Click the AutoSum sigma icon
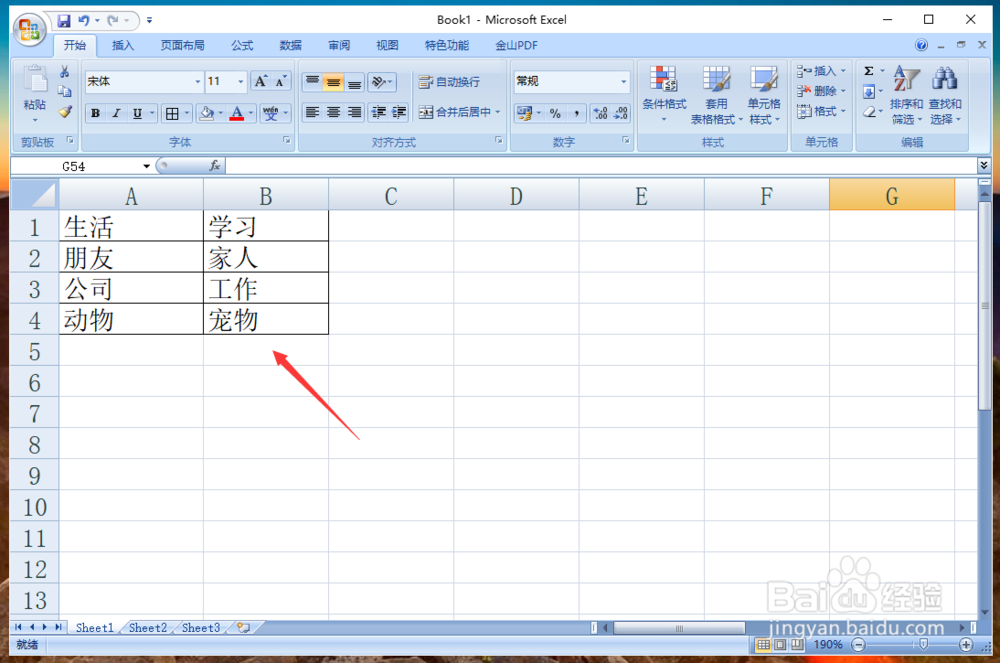The width and height of the screenshot is (1000, 663). coord(869,71)
